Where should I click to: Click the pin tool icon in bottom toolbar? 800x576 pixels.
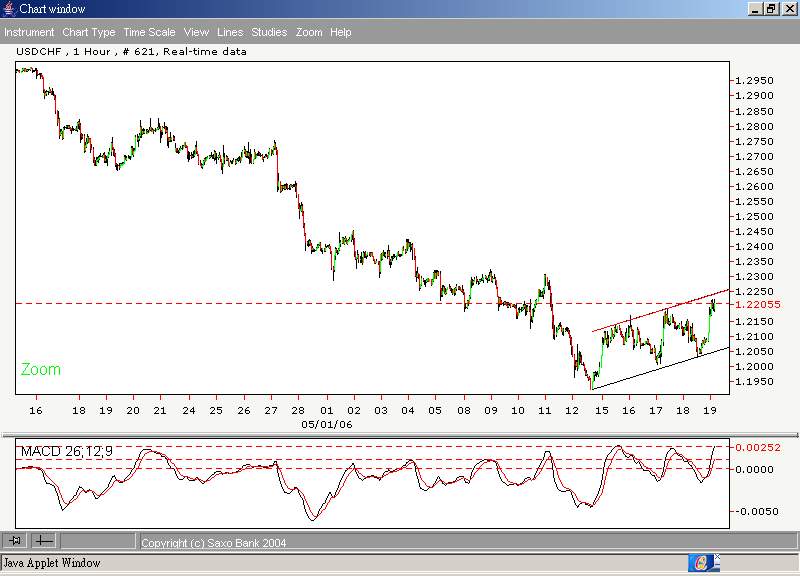tap(15, 540)
